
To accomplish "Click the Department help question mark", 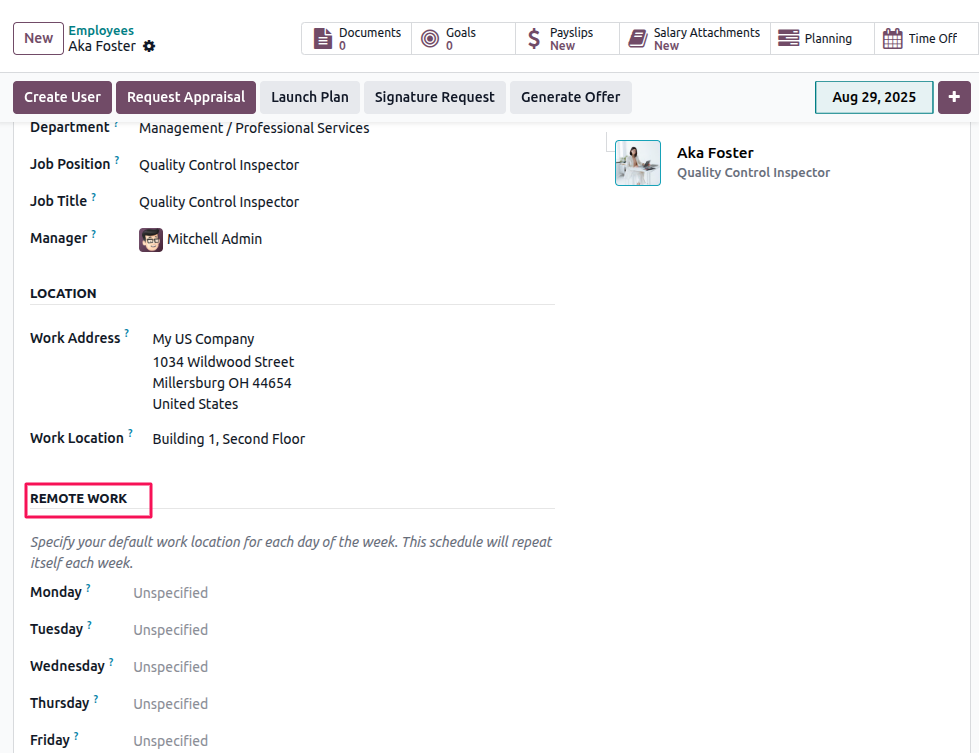I will point(116,124).
